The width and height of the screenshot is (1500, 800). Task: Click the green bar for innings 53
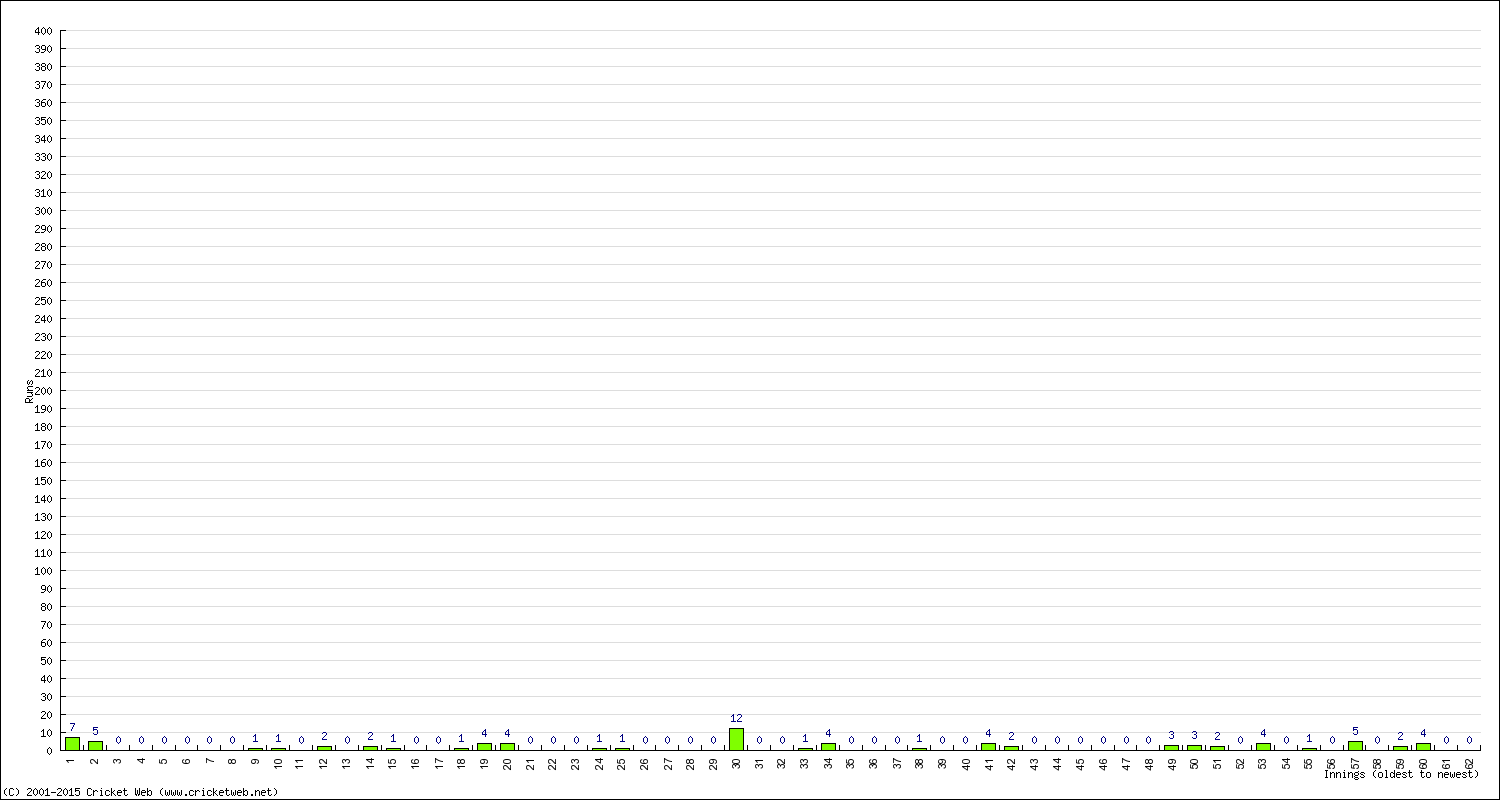point(1263,746)
